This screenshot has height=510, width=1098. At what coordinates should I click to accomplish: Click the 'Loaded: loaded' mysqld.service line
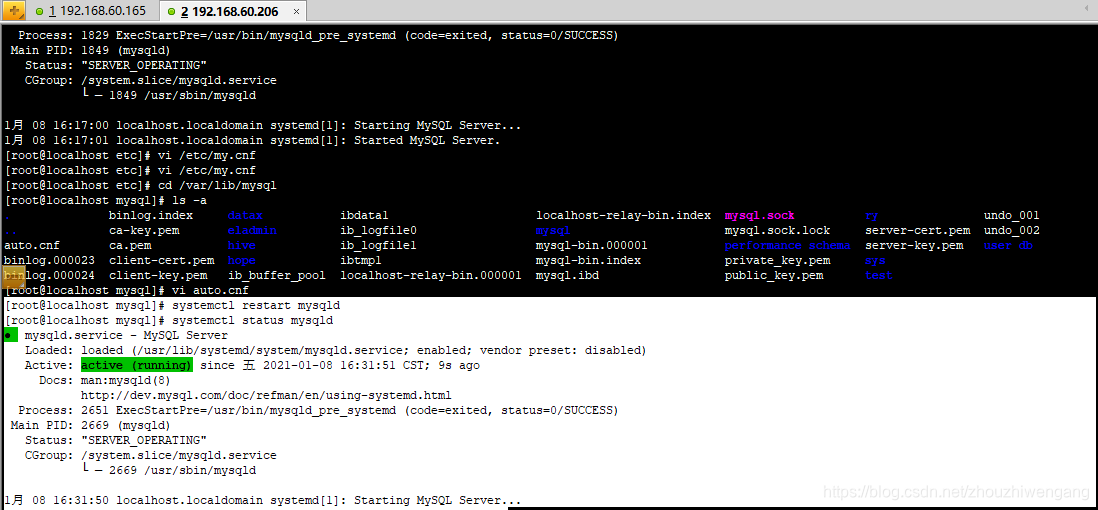(x=335, y=350)
